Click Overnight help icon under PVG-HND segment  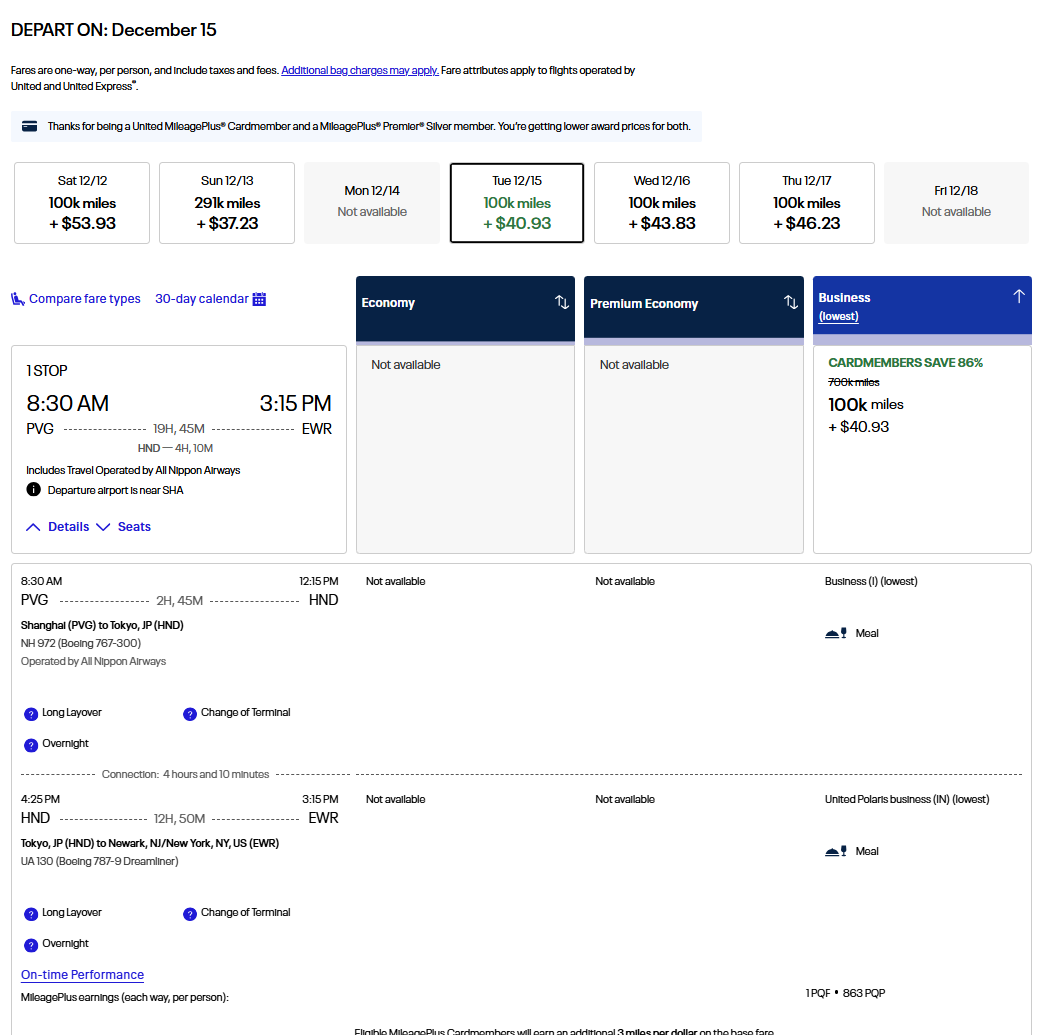pos(31,745)
